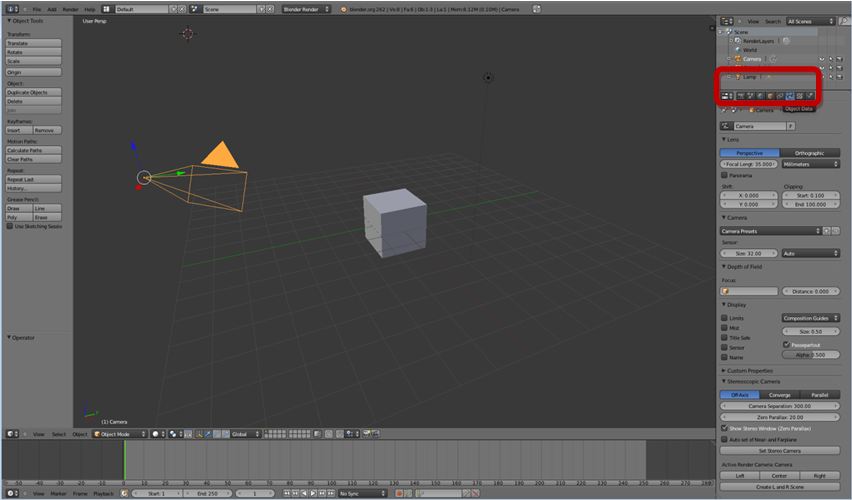Open the Blender Render engine dropdown
The image size is (852, 500).
coord(306,9)
